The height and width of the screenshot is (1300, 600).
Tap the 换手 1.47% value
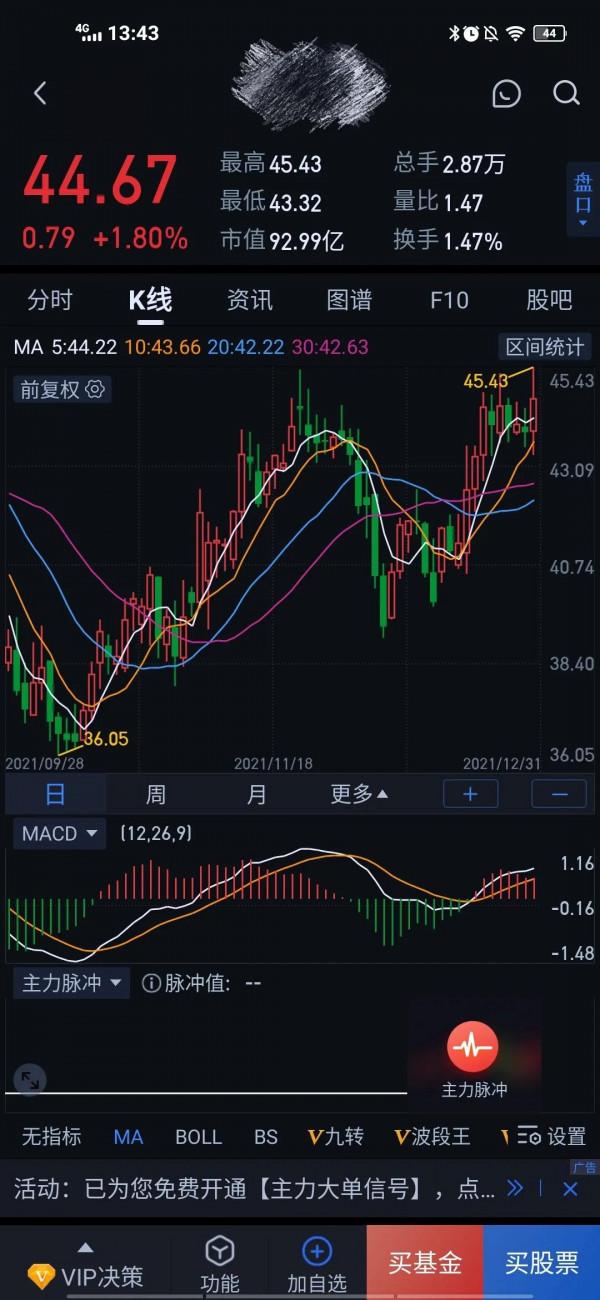coord(447,241)
